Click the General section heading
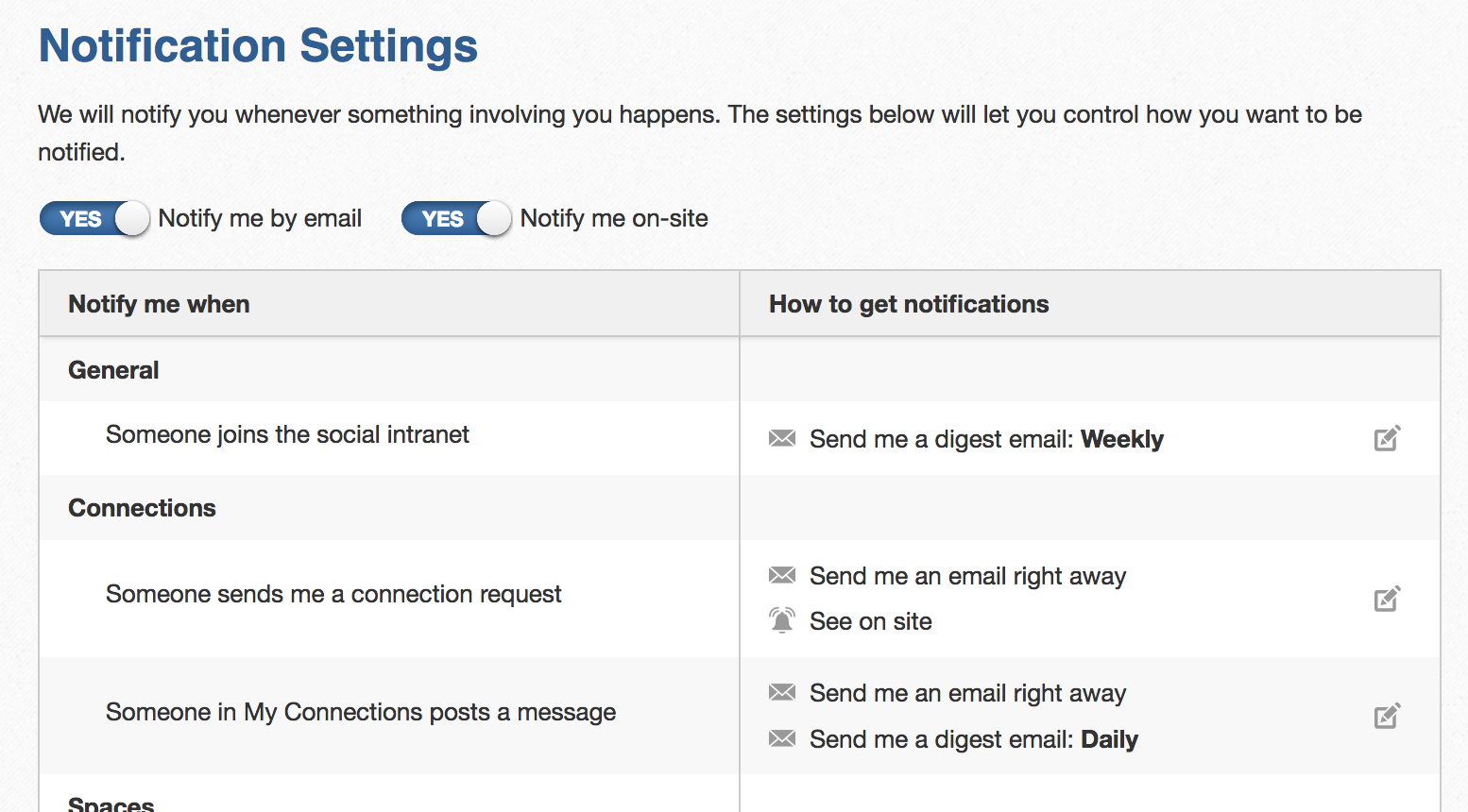The width and height of the screenshot is (1468, 812). 113,370
